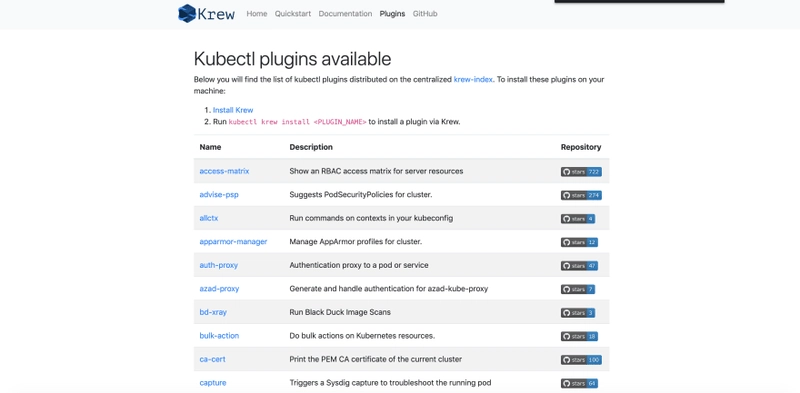Open GitHub stars badge for capture
This screenshot has width=800, height=393.
[579, 383]
